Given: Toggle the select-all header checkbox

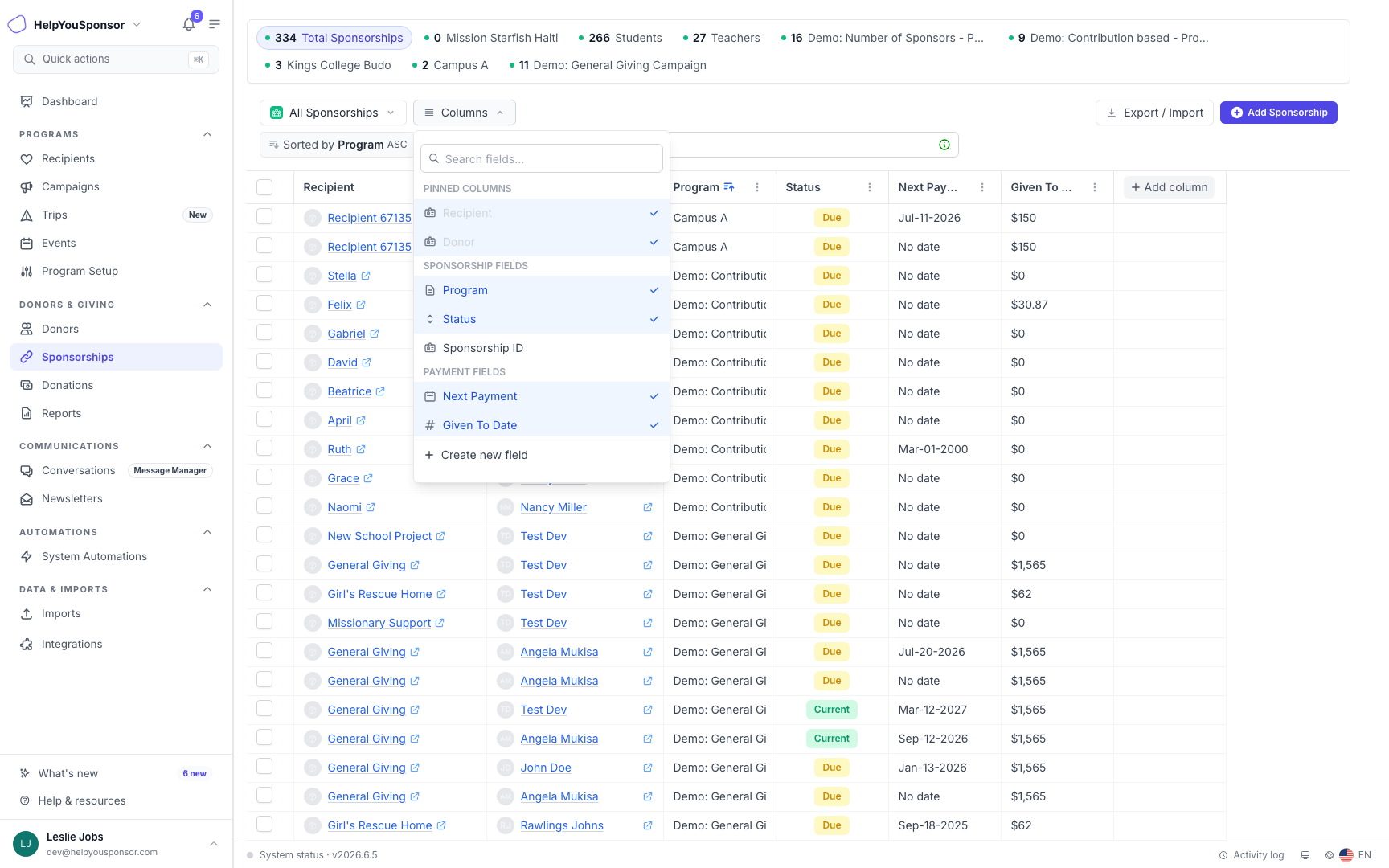Looking at the screenshot, I should pyautogui.click(x=264, y=187).
